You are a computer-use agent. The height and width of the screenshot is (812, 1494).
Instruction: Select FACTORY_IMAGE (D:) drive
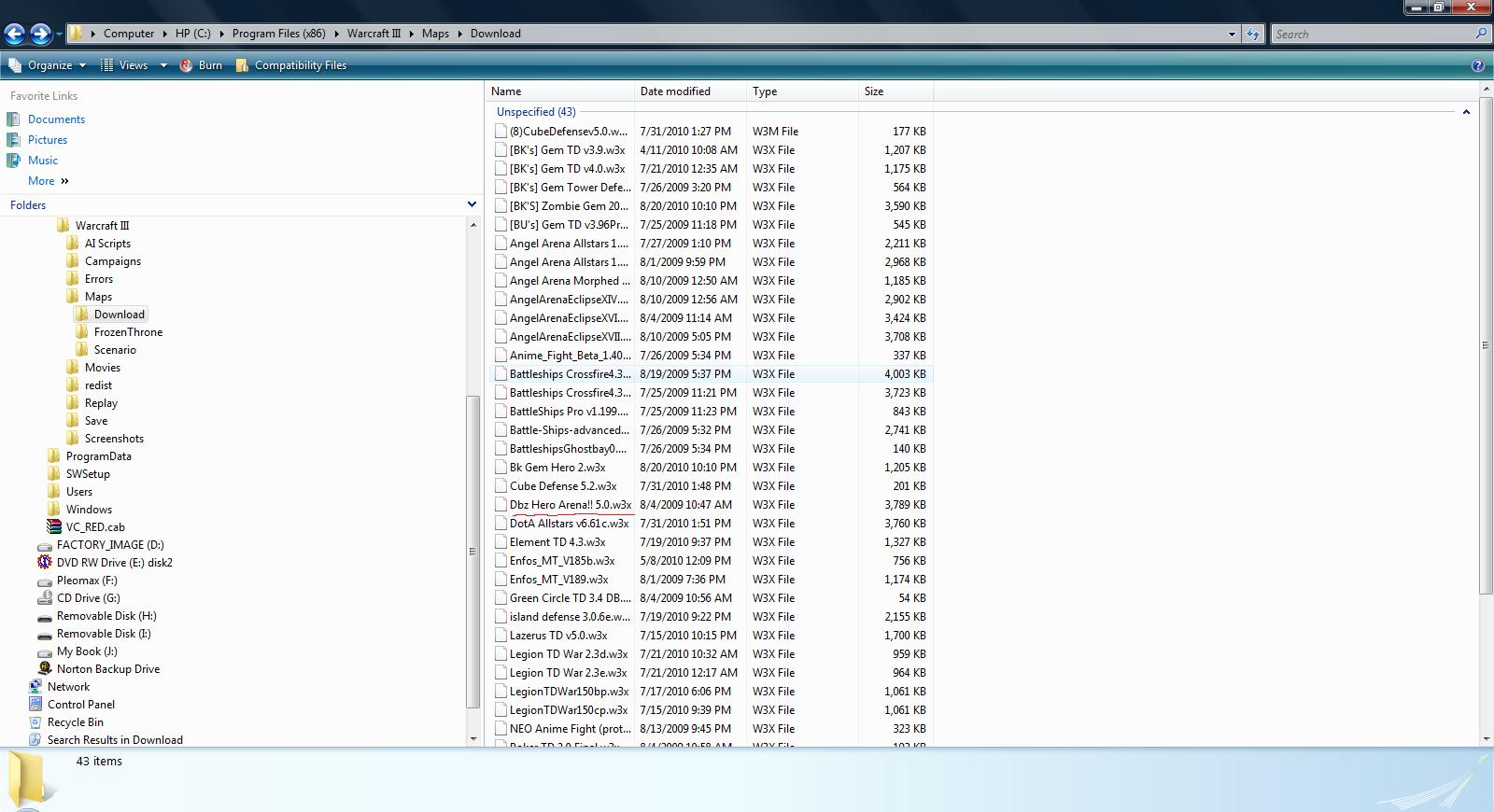110,545
